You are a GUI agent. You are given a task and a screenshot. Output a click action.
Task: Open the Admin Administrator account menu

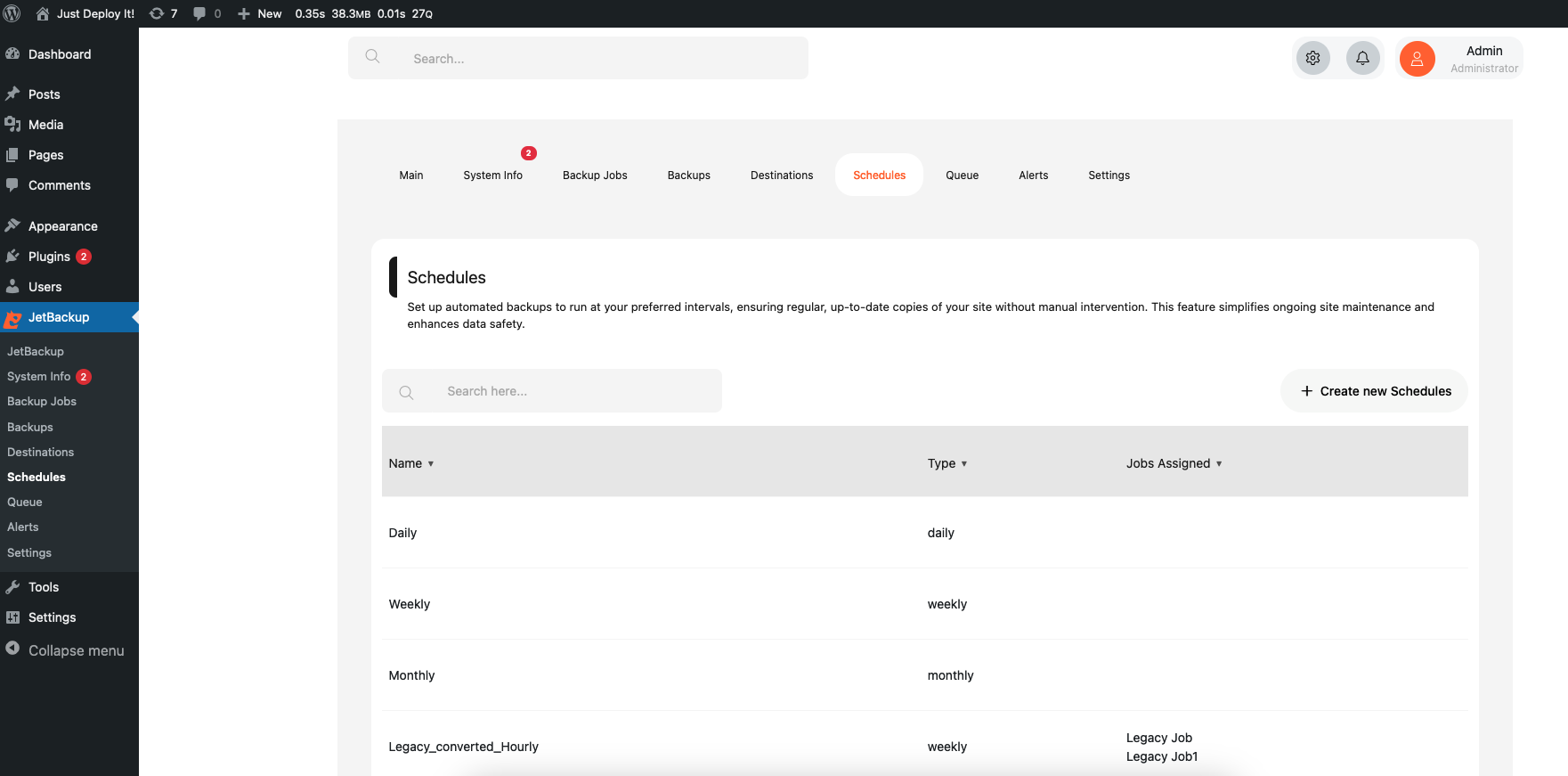tap(1459, 59)
